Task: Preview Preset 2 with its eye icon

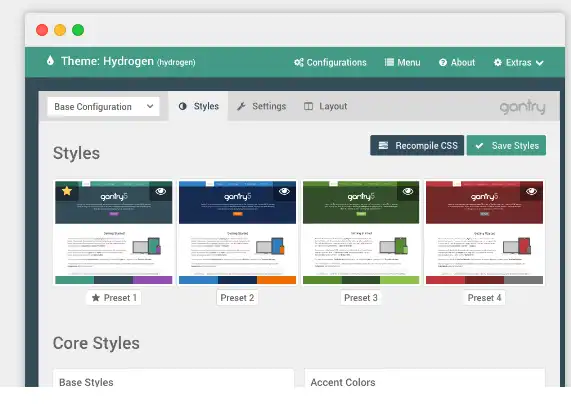Action: click(x=284, y=191)
